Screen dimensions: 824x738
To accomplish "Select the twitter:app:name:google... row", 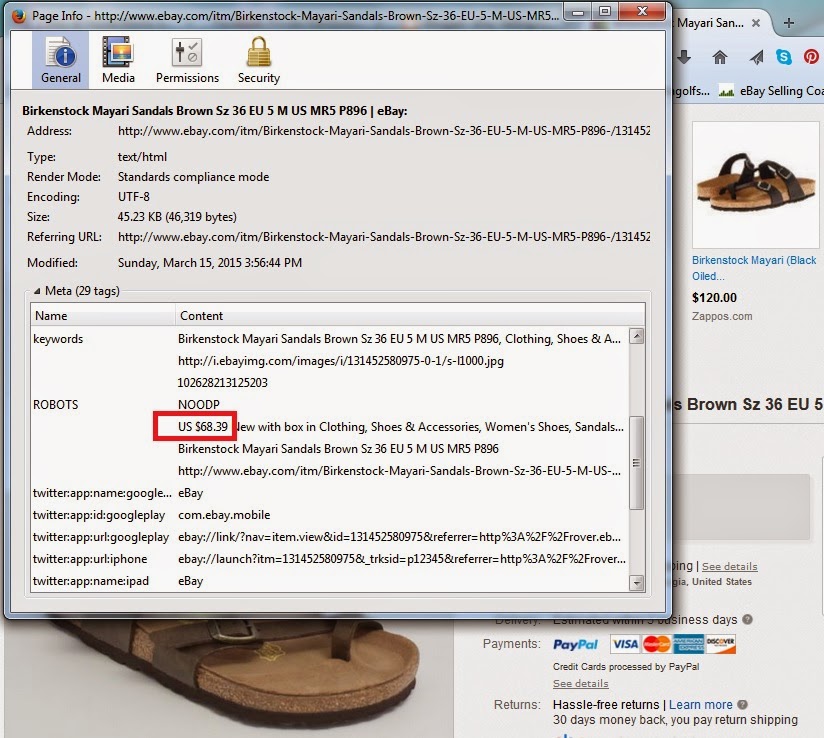I will [x=329, y=493].
